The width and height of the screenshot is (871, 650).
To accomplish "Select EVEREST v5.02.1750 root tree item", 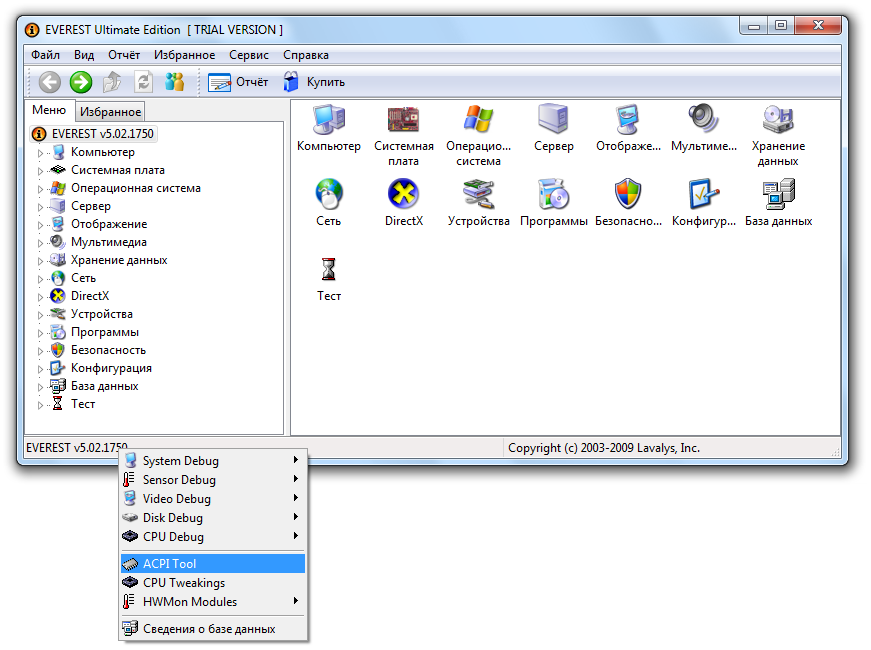I will (x=103, y=133).
